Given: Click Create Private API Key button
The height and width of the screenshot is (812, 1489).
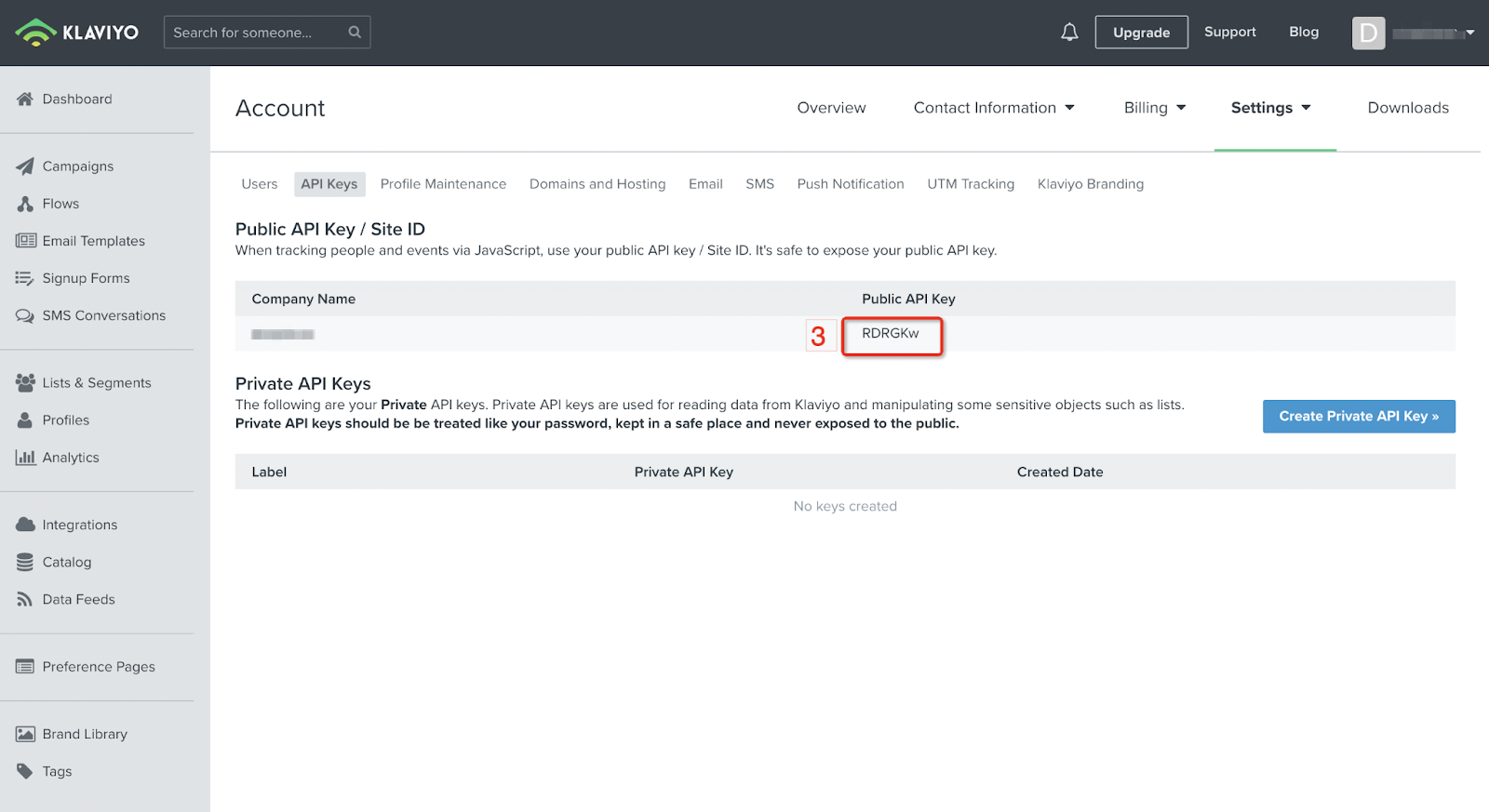Looking at the screenshot, I should coord(1359,417).
